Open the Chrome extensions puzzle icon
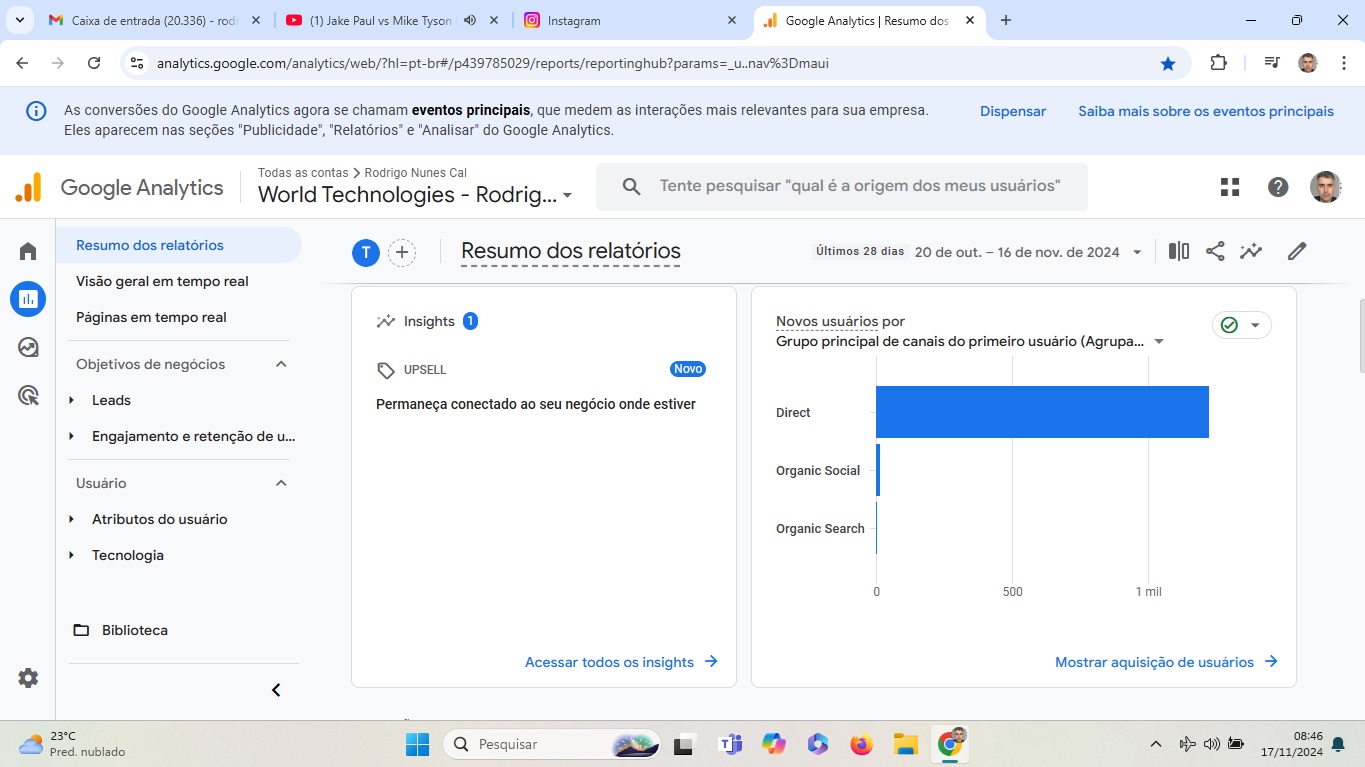 tap(1218, 63)
